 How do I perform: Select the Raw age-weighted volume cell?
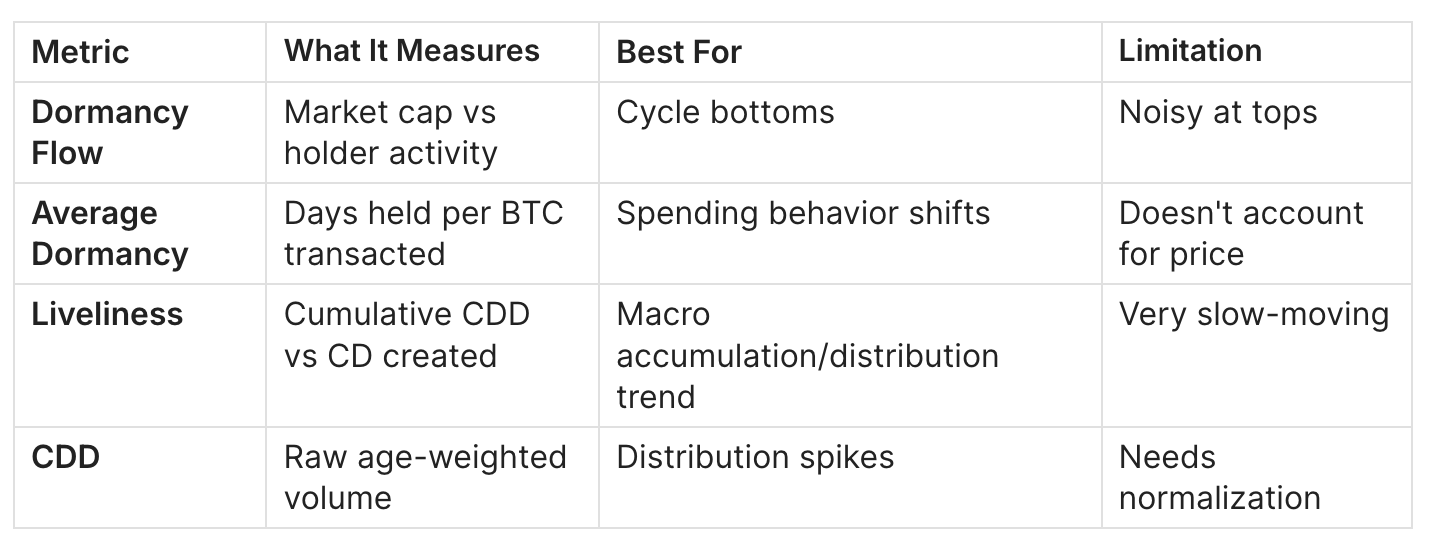pos(425,477)
